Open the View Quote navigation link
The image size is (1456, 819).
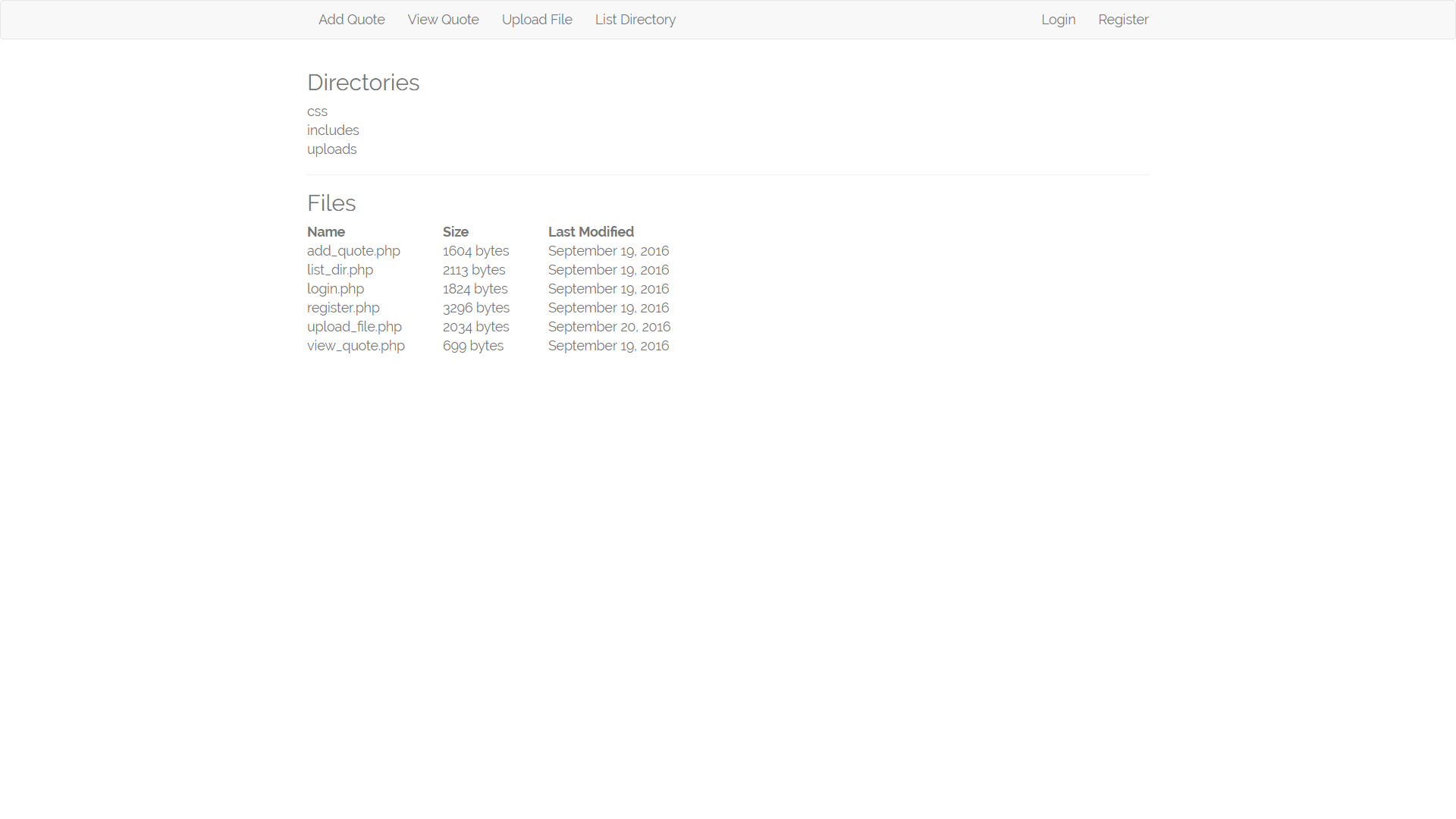coord(443,20)
